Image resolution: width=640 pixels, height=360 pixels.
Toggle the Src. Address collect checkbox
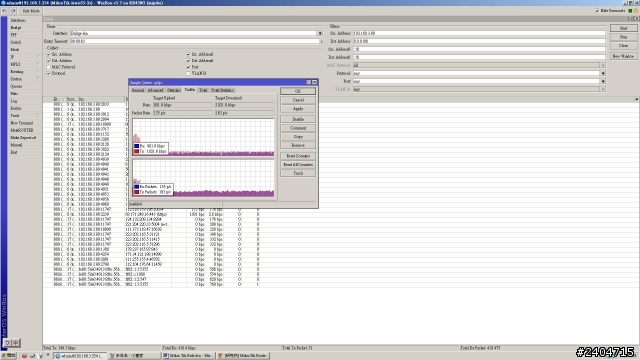(x=49, y=54)
